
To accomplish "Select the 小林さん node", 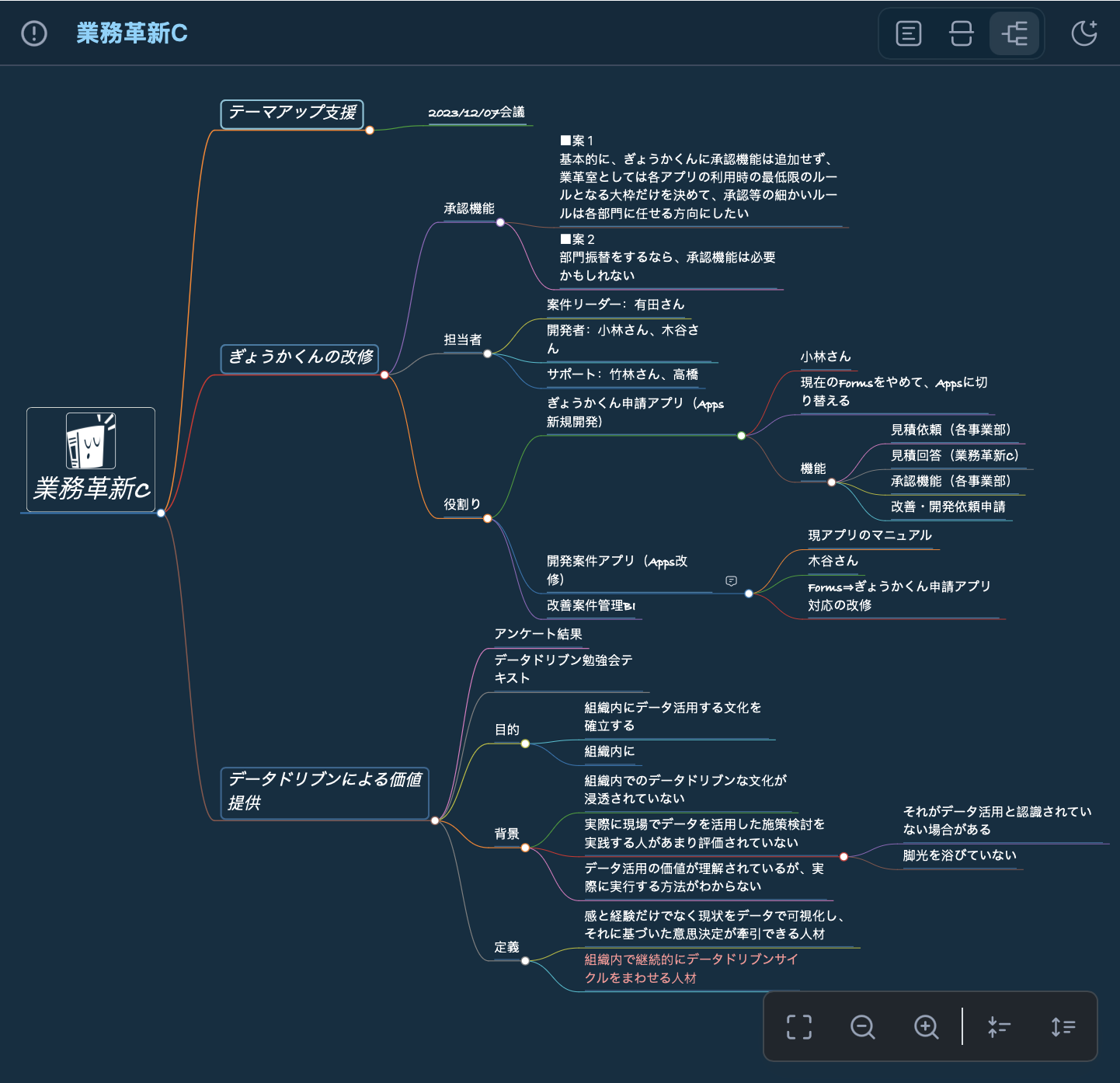I will (x=826, y=357).
